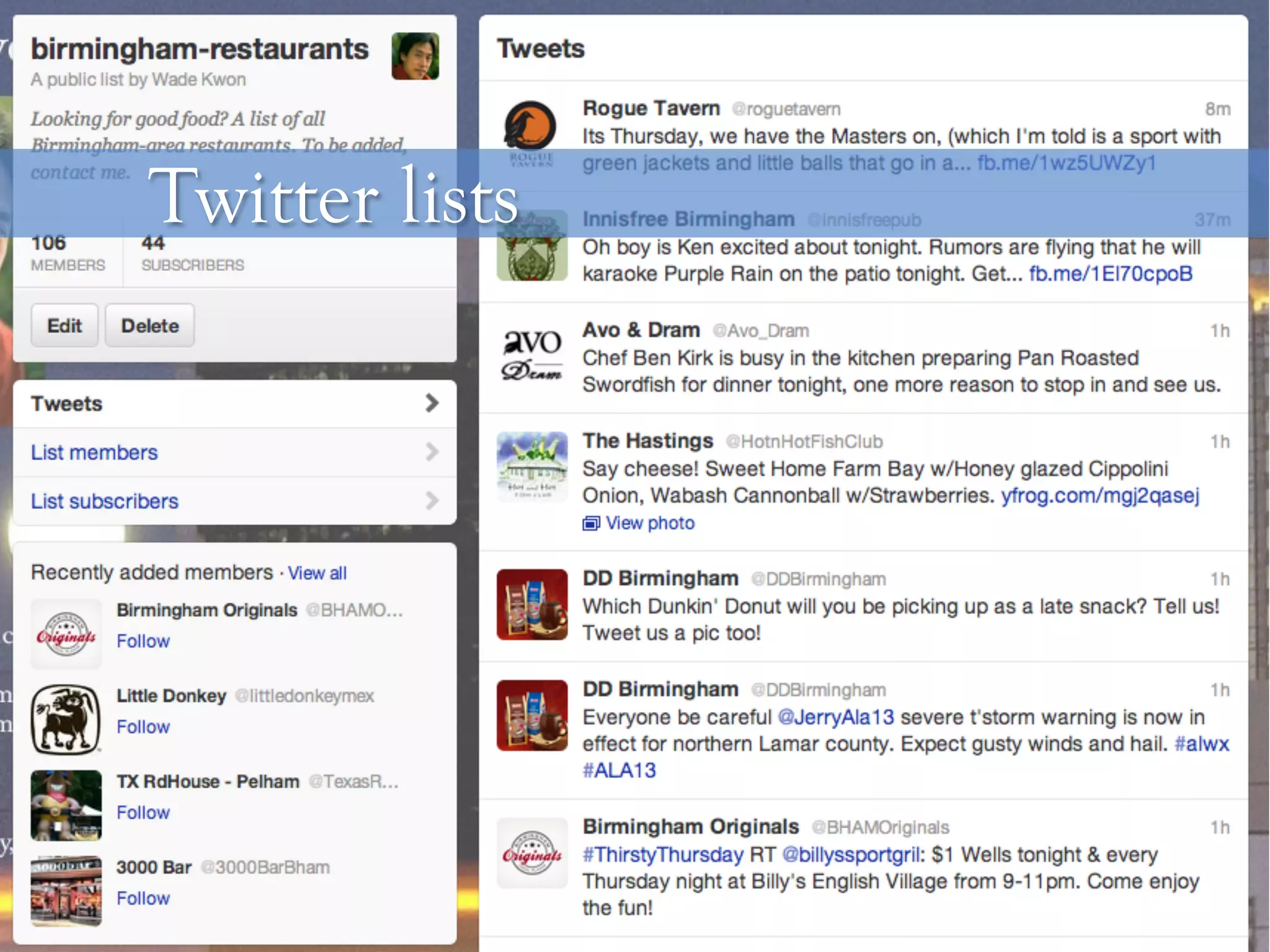Open the #ThirstyThursday hashtag
Image resolution: width=1270 pixels, height=952 pixels.
[x=663, y=855]
